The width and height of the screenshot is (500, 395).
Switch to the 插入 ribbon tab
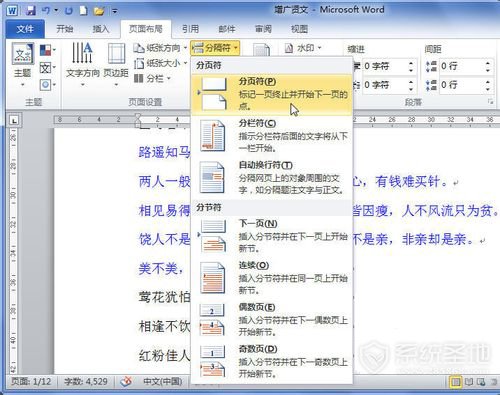pyautogui.click(x=101, y=29)
